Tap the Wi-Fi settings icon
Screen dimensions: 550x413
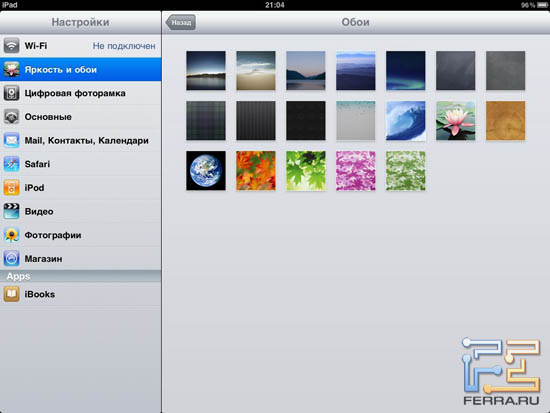tap(11, 46)
